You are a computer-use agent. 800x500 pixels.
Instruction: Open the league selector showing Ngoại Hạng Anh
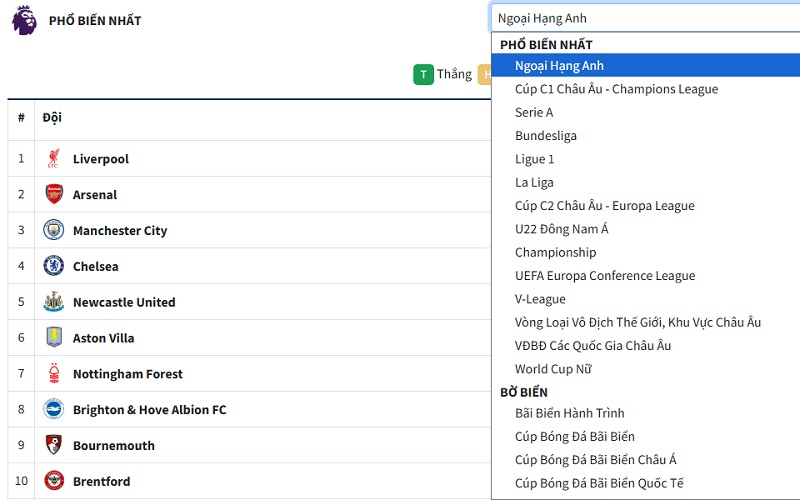[x=645, y=18]
